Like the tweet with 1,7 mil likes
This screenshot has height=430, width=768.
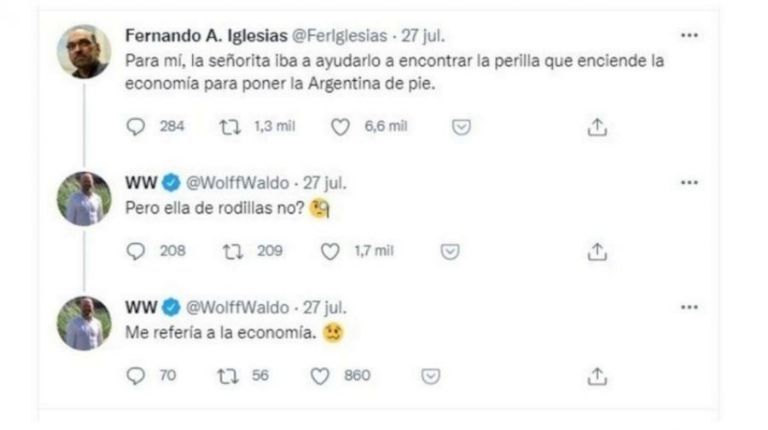(x=330, y=251)
